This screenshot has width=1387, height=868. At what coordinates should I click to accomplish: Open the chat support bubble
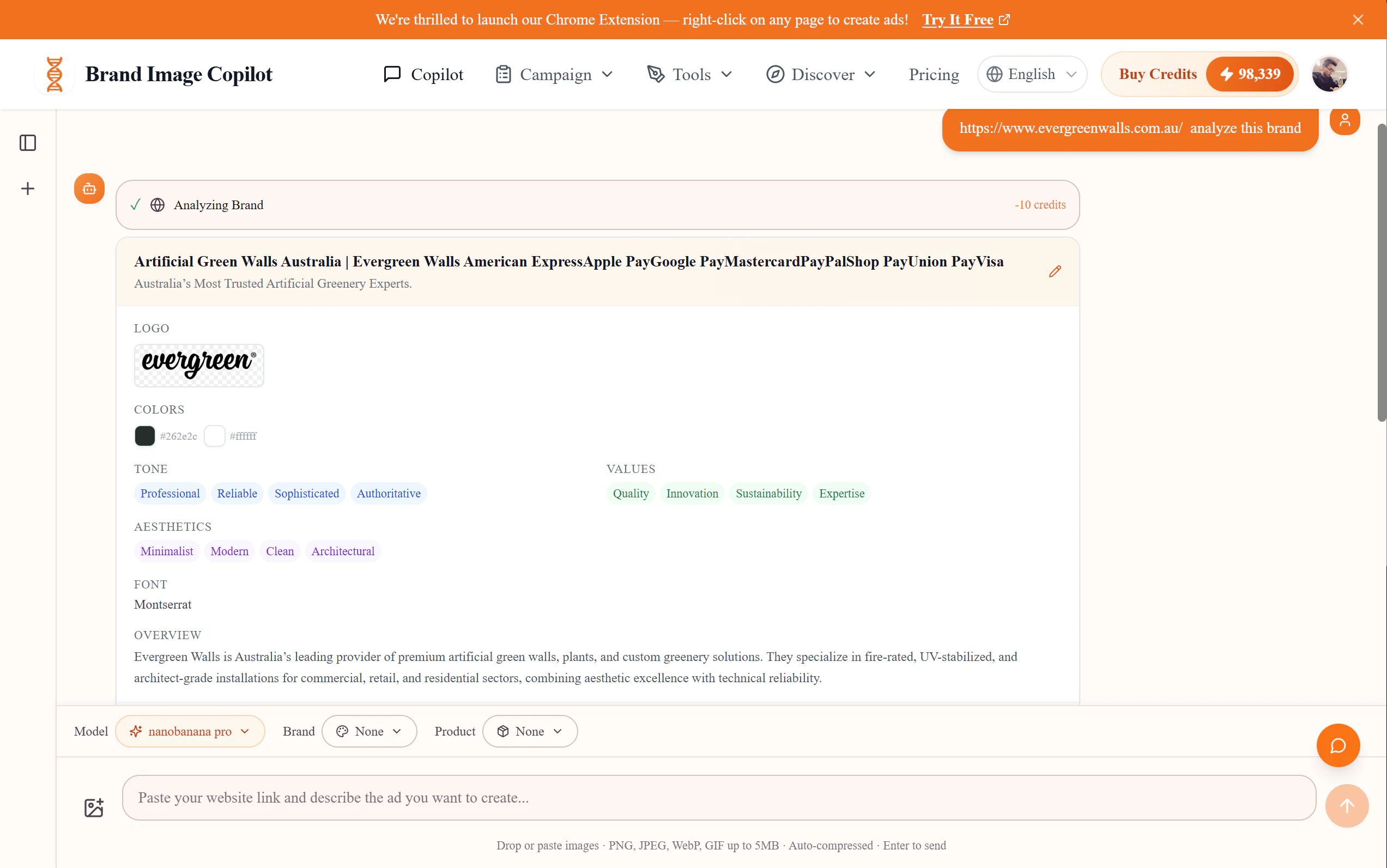click(1337, 744)
